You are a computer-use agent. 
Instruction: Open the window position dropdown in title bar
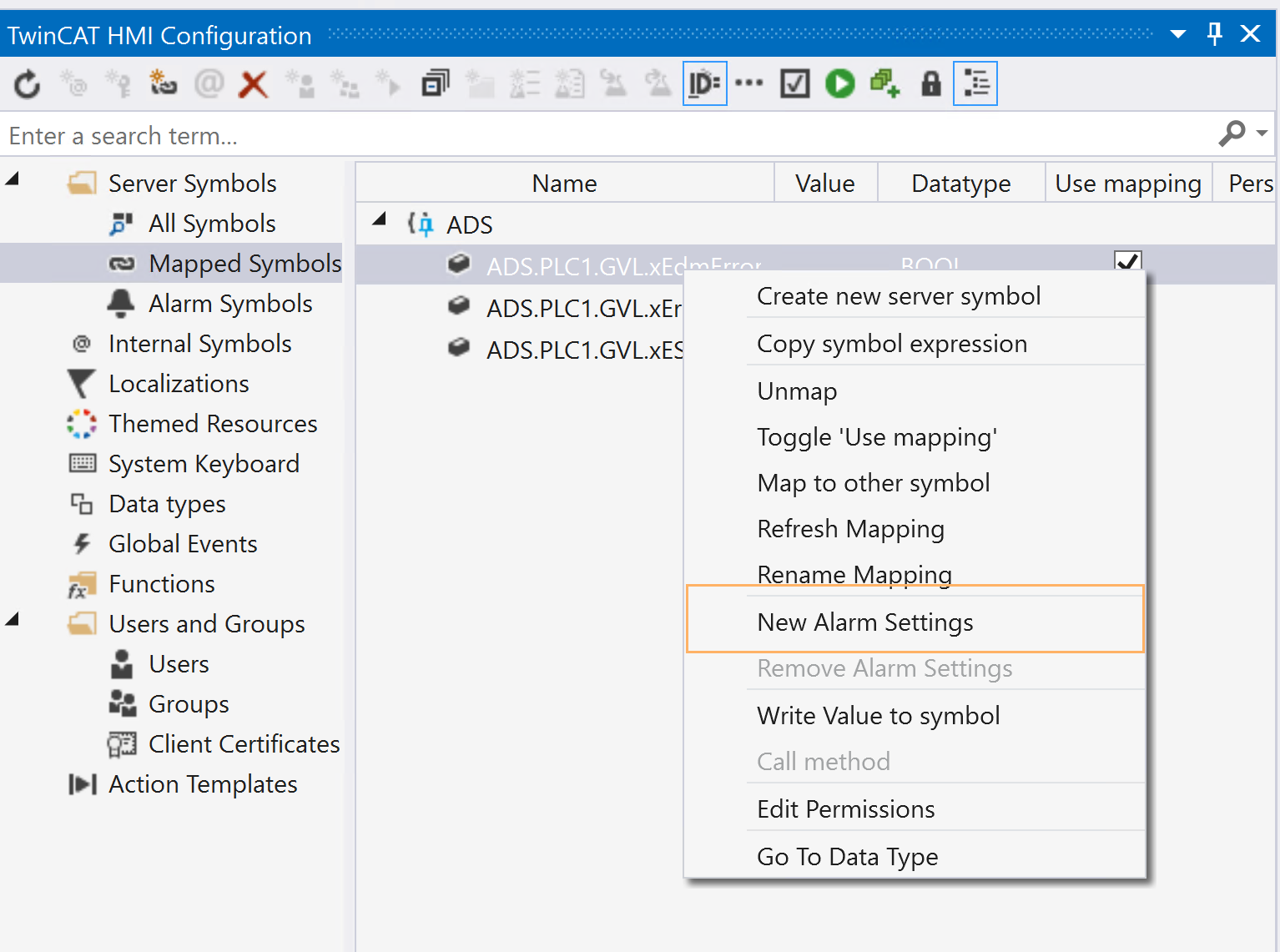point(1178,34)
